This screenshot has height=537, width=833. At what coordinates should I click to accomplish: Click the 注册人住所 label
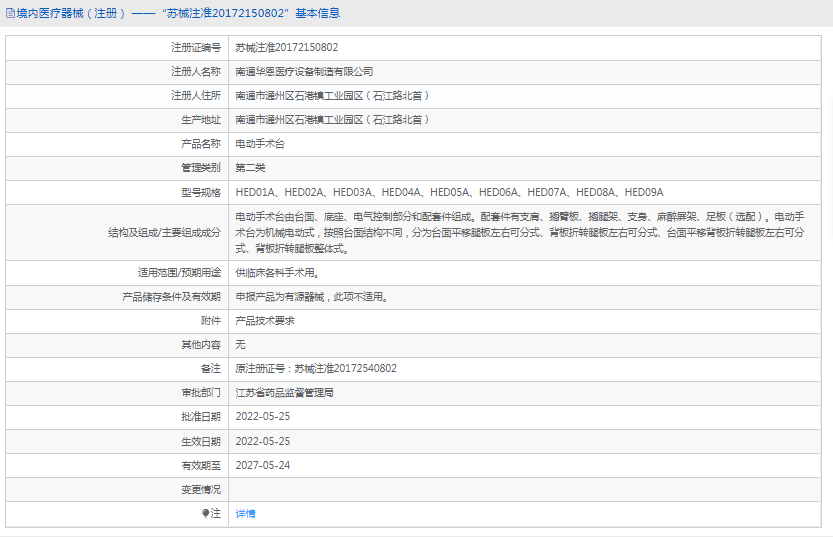196,96
